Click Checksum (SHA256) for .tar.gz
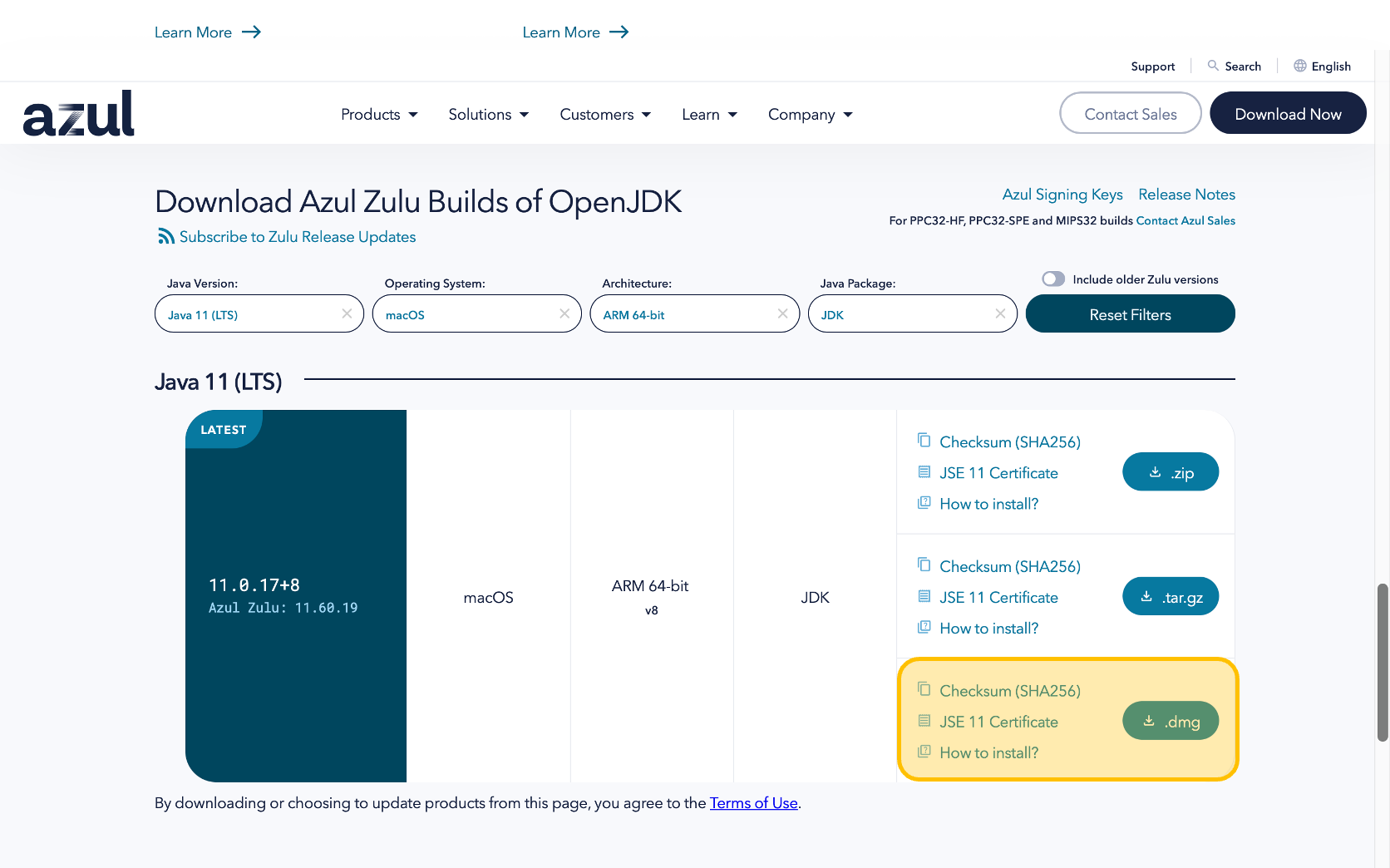This screenshot has width=1390, height=868. [x=1010, y=567]
